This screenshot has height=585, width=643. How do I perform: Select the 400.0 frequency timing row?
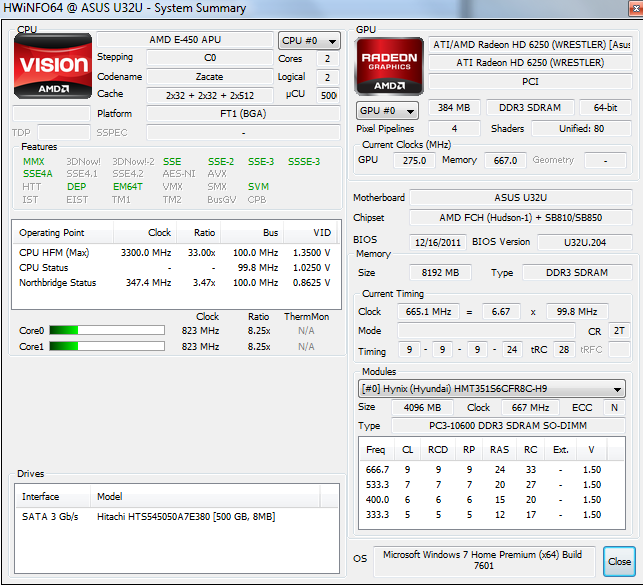point(492,500)
